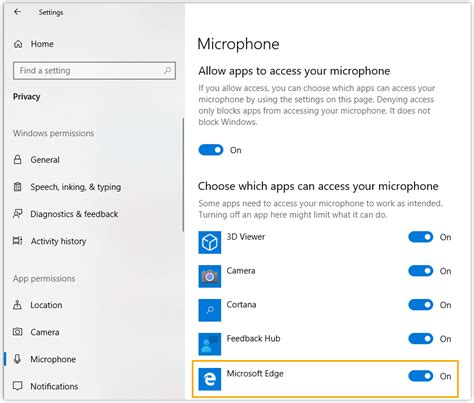
Task: Click the 3D Viewer app name
Action: pyautogui.click(x=246, y=237)
